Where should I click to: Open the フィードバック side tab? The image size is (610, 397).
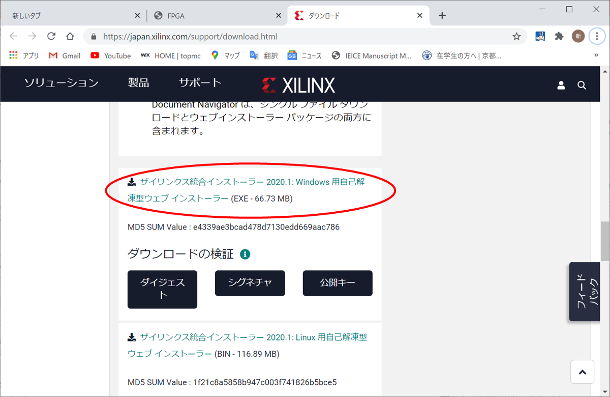[x=584, y=292]
